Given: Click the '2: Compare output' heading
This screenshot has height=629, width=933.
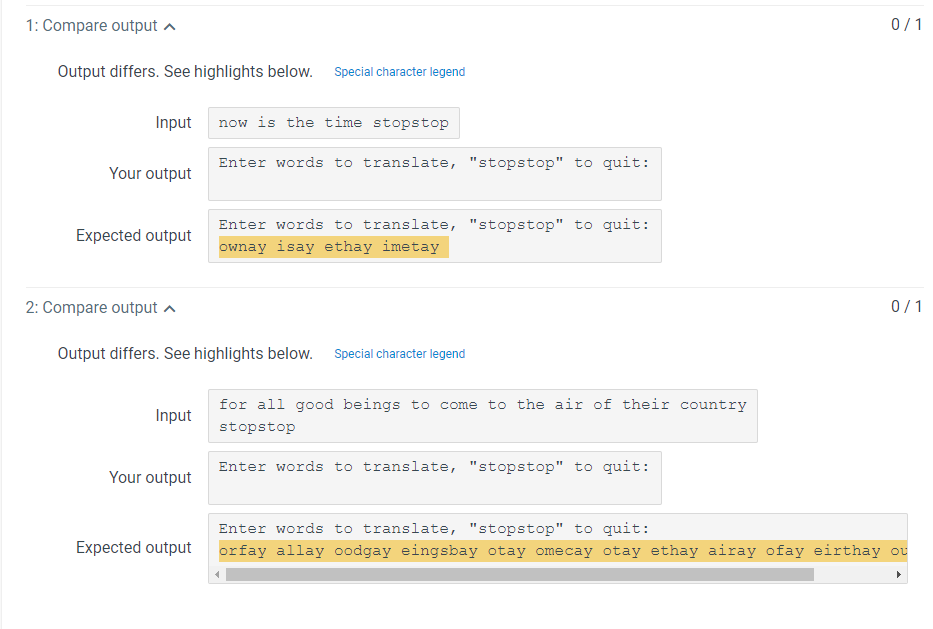Looking at the screenshot, I should [90, 308].
